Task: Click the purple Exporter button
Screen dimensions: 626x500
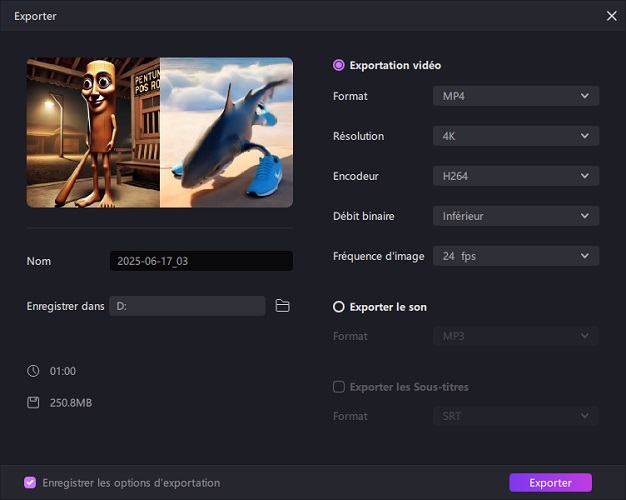Action: coord(550,482)
